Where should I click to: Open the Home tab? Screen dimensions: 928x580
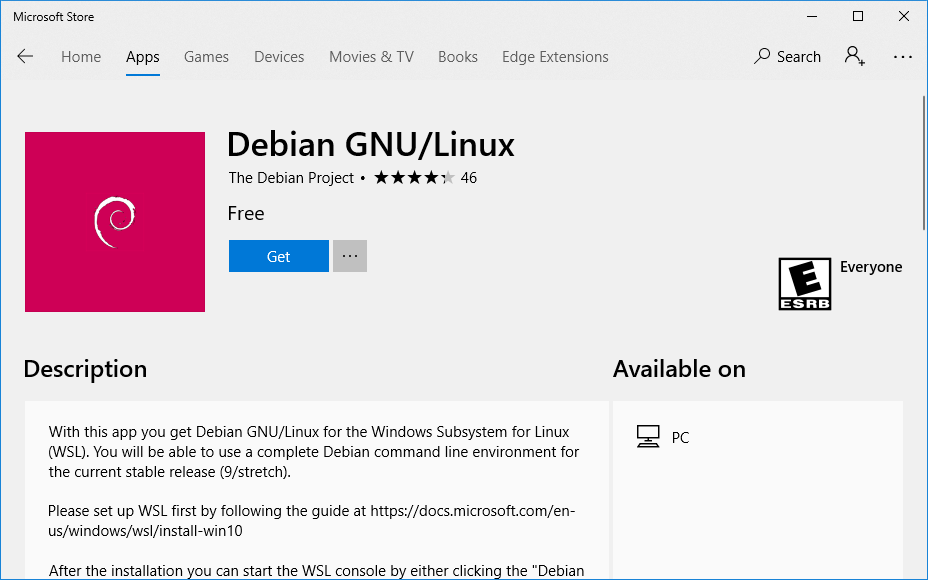point(81,57)
